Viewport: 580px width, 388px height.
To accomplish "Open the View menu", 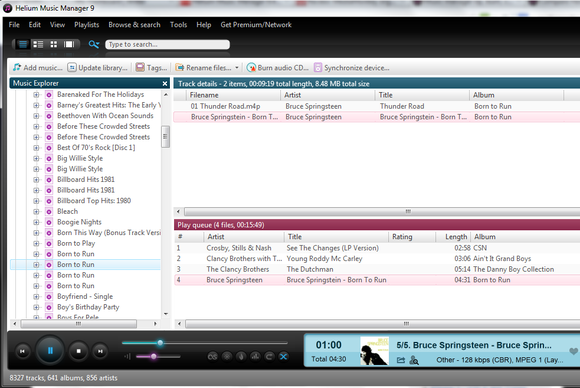I will tap(57, 25).
